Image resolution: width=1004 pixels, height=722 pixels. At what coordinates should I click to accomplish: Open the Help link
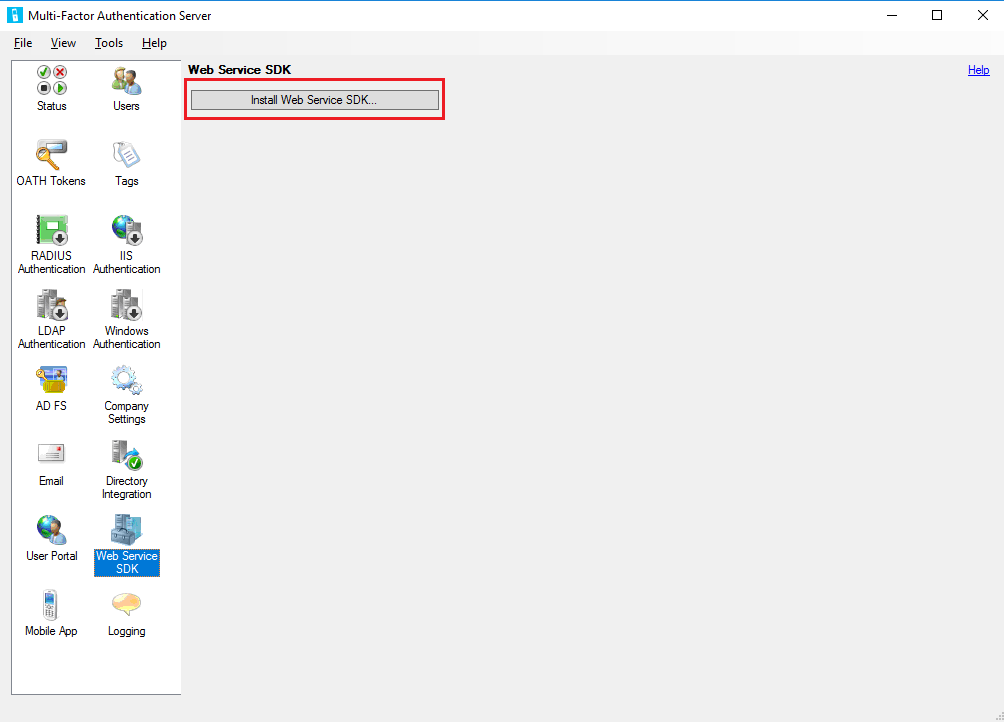click(x=978, y=69)
